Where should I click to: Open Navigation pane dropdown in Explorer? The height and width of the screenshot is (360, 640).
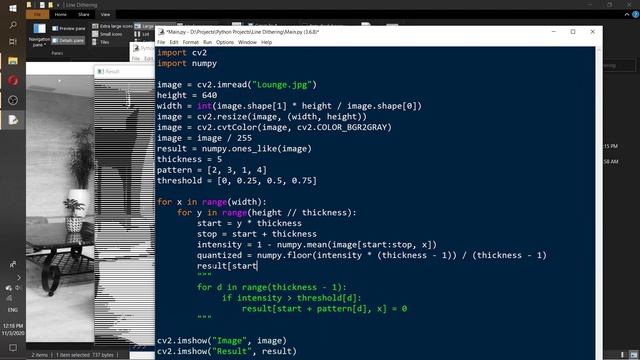pos(39,35)
